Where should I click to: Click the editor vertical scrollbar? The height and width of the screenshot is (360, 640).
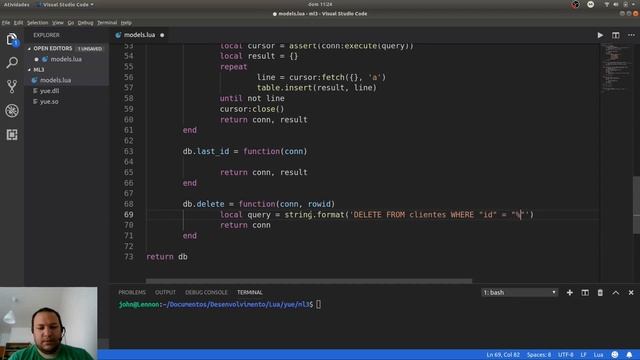click(x=636, y=204)
